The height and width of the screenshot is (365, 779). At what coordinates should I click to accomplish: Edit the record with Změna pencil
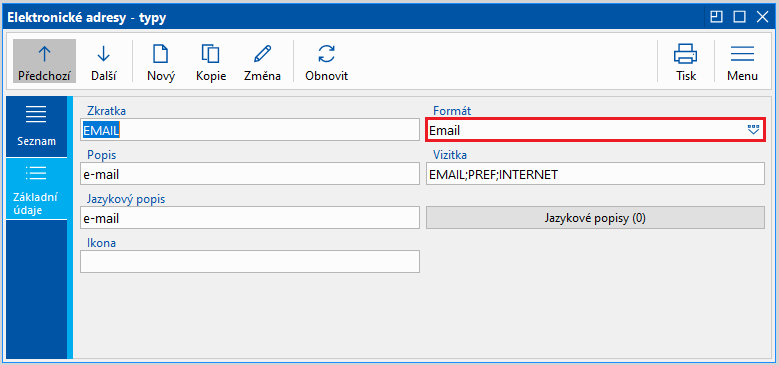pyautogui.click(x=262, y=61)
